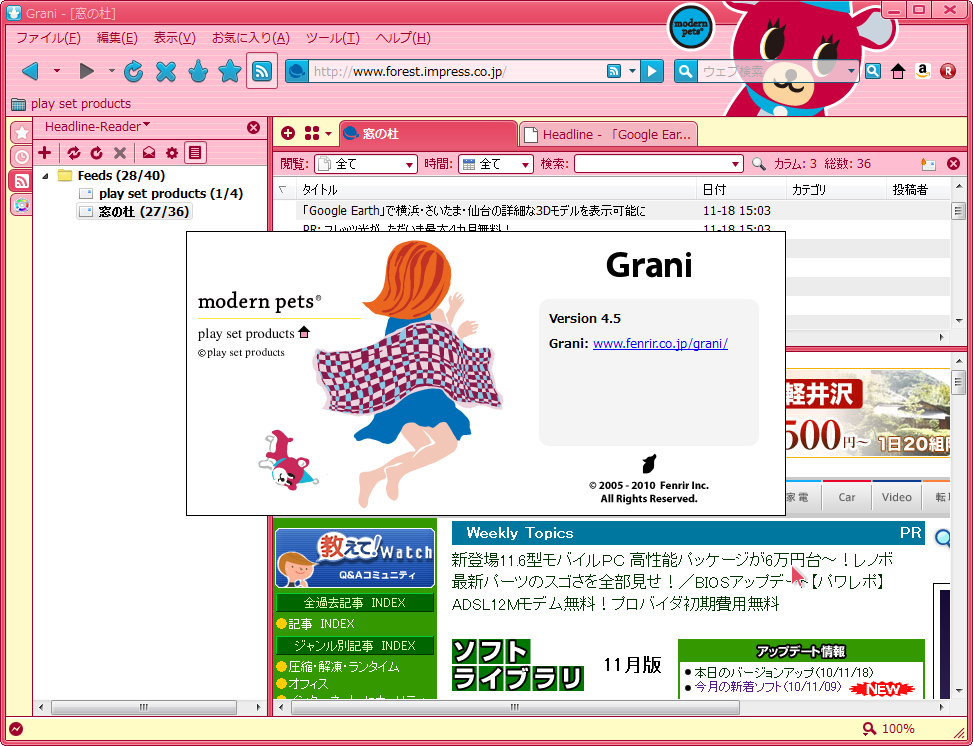Open the 全過去記事 INDEX link

coord(355,603)
